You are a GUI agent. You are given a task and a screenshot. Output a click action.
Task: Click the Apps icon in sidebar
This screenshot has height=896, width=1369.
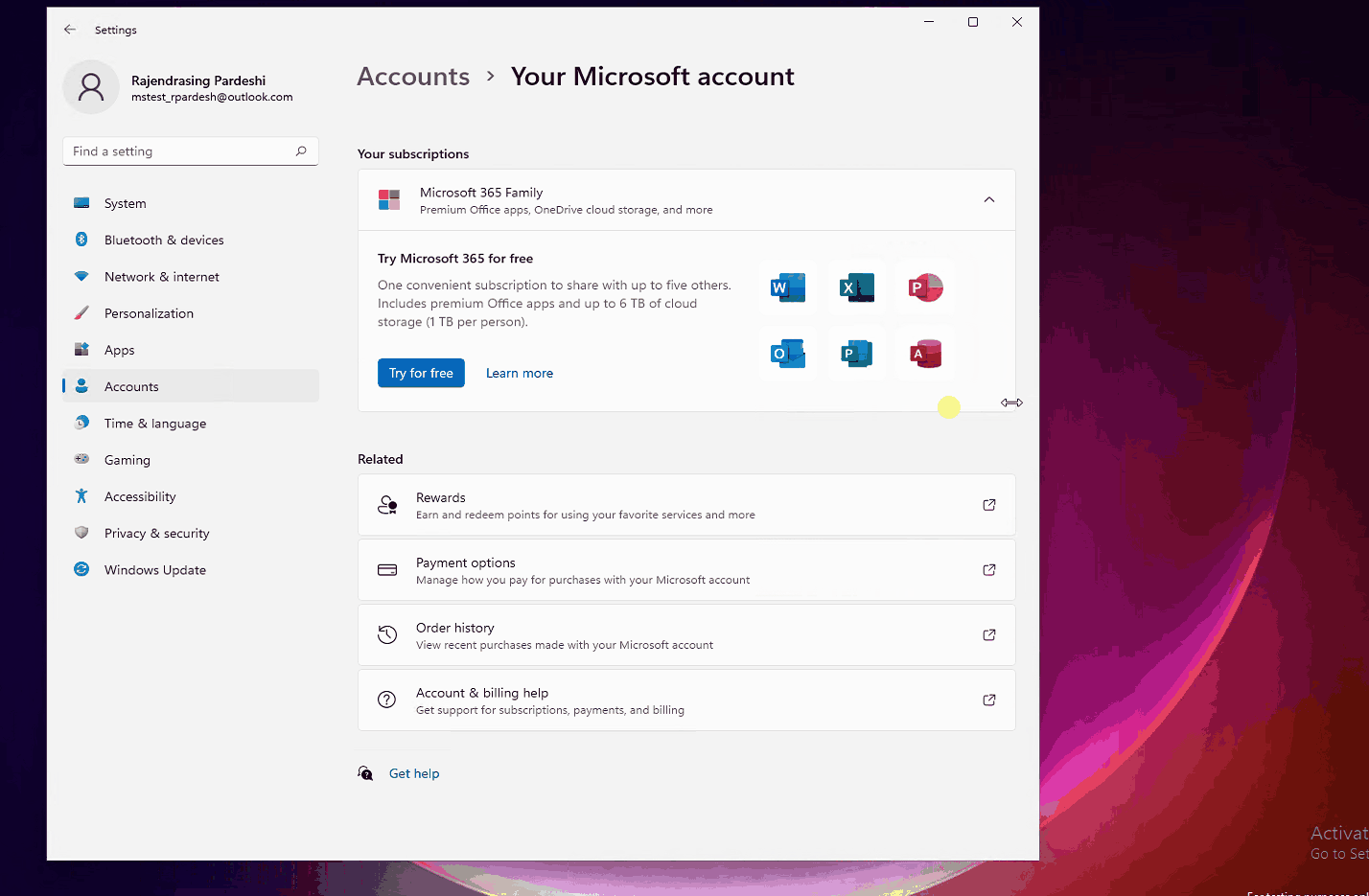click(81, 350)
